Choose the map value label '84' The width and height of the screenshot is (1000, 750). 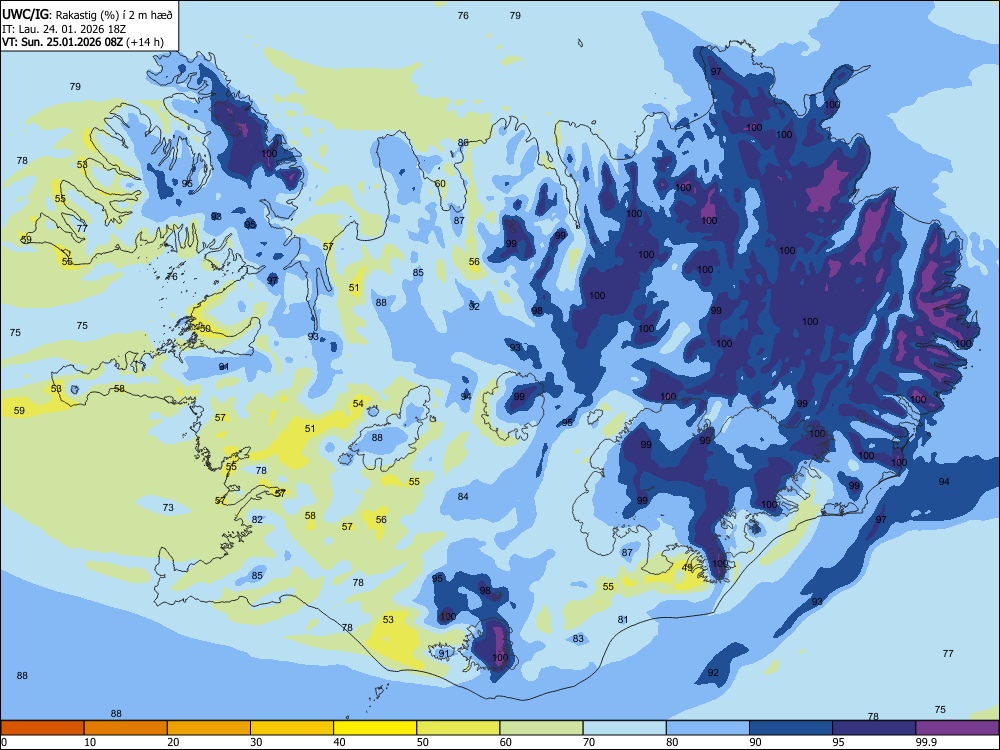click(463, 496)
